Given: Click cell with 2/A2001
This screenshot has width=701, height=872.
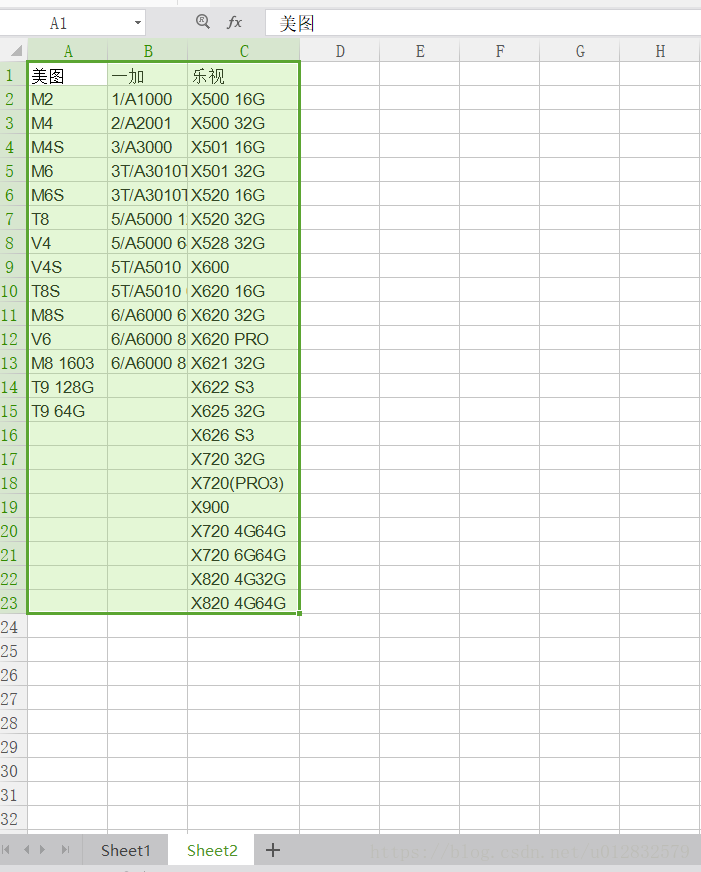Looking at the screenshot, I should pyautogui.click(x=148, y=123).
